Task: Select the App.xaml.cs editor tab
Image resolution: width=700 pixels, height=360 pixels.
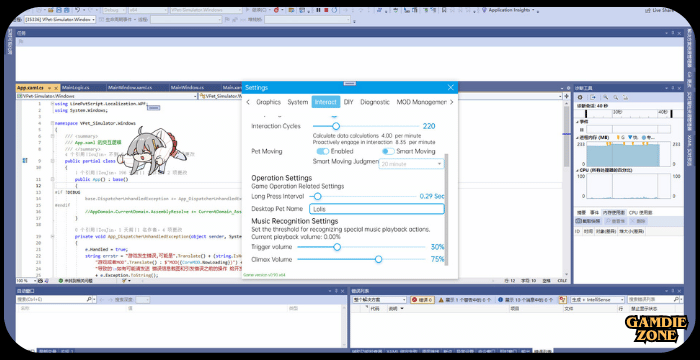Action: point(38,88)
